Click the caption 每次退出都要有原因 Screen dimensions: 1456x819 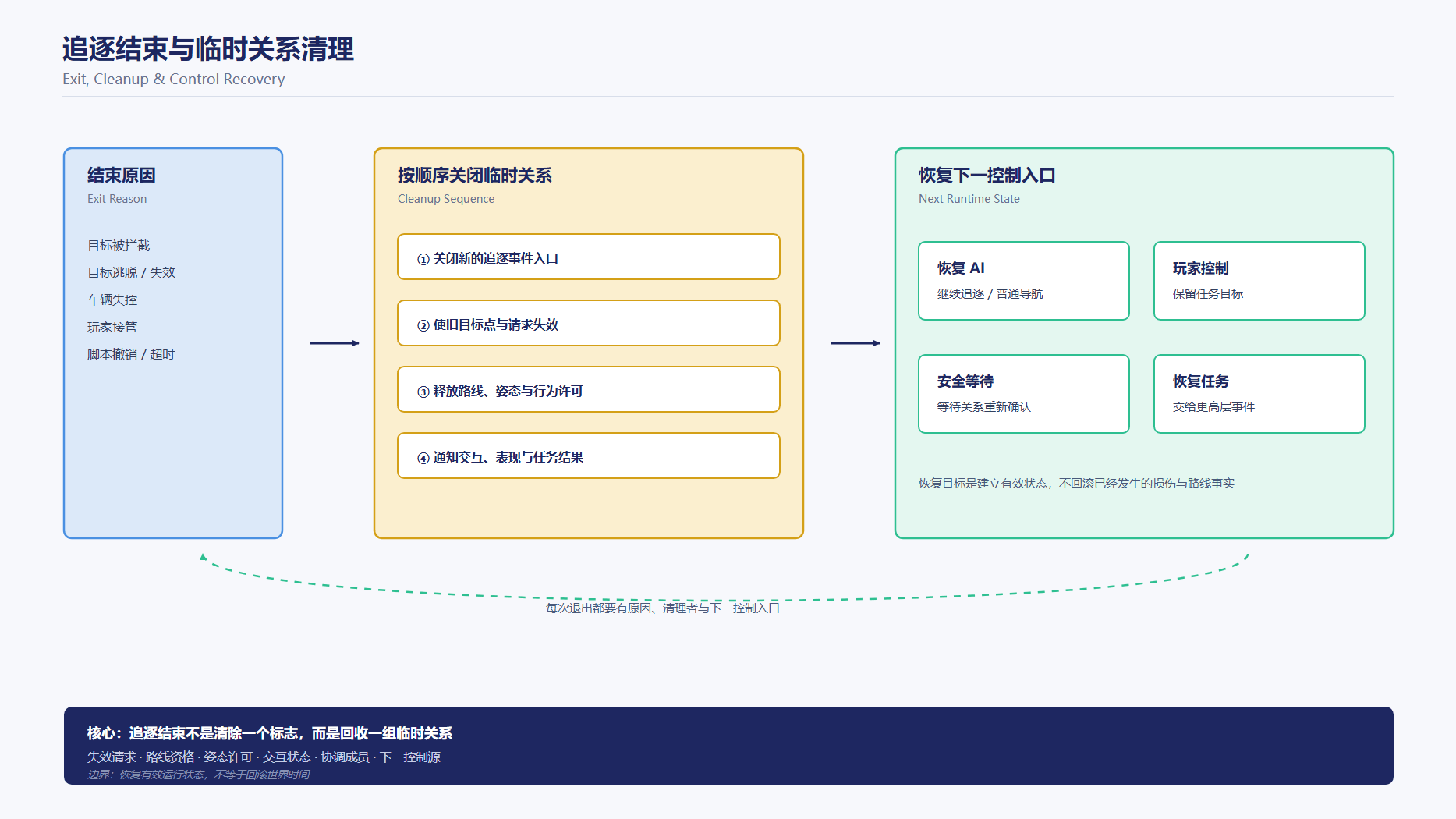[x=663, y=608]
